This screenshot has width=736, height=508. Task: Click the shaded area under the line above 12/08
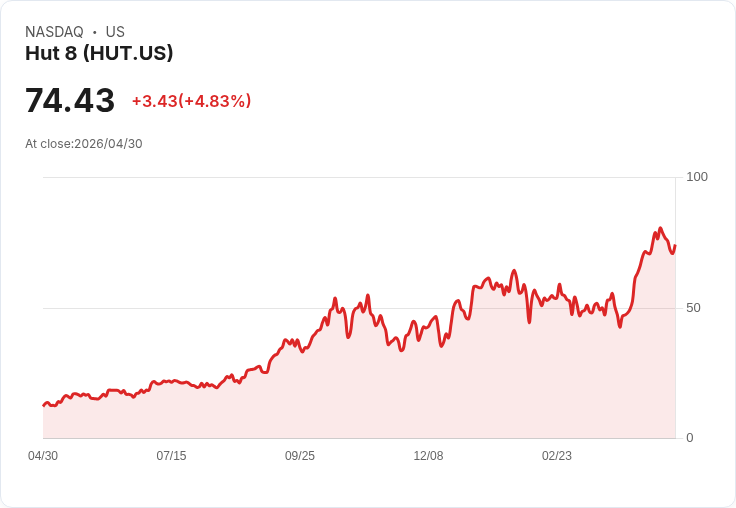tap(428, 385)
